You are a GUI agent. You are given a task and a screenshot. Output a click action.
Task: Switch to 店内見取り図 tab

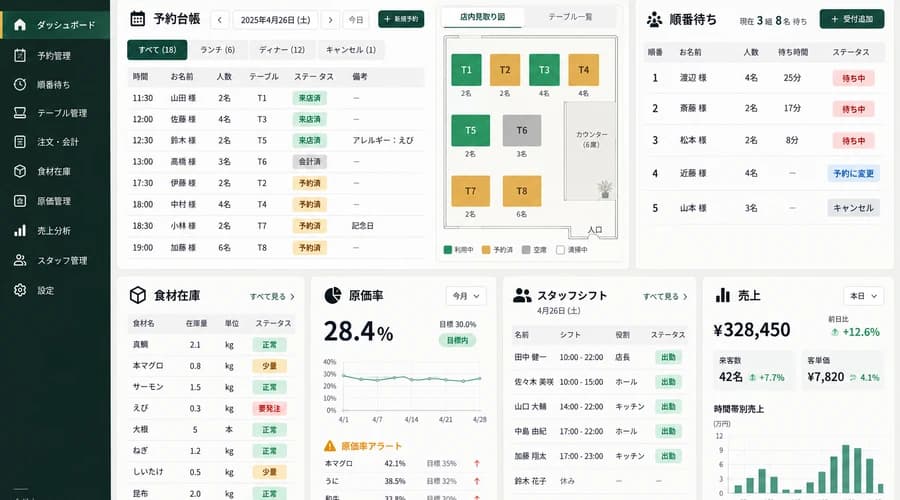[x=483, y=17]
